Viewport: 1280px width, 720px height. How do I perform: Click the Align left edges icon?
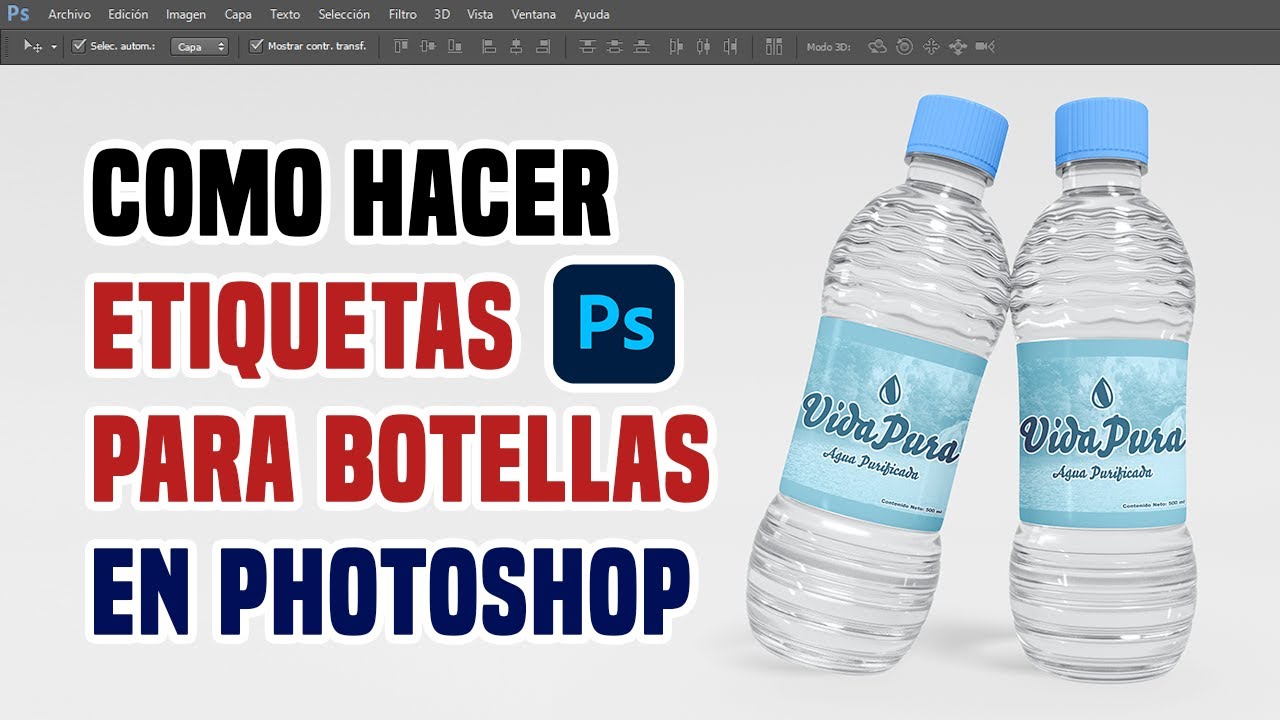(489, 46)
